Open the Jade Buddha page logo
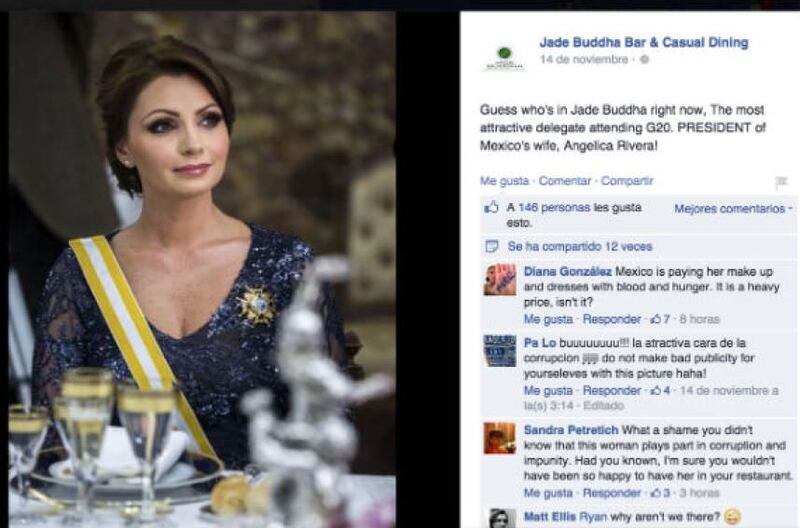800x528 pixels. coord(504,57)
